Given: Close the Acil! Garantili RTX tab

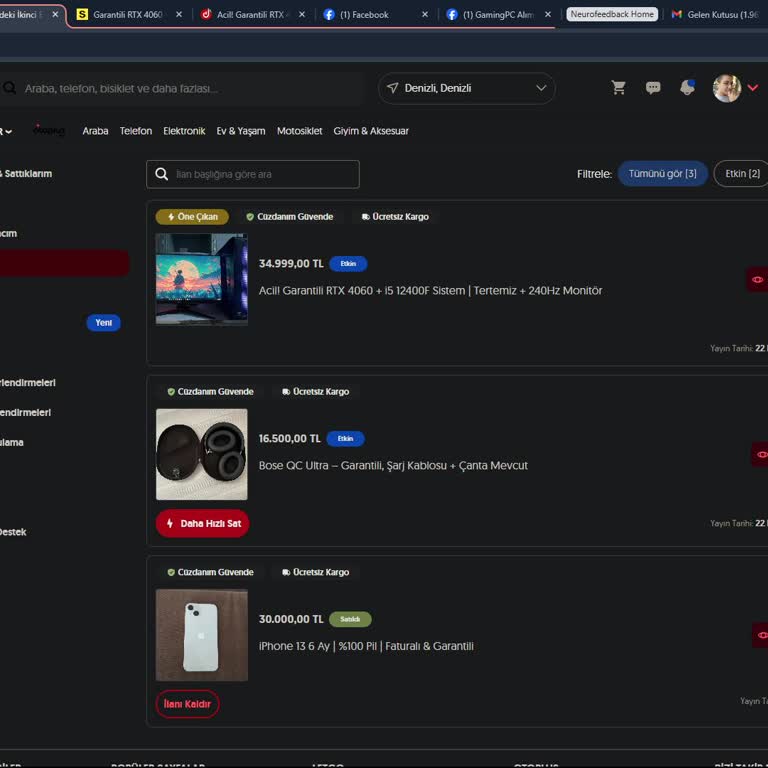Looking at the screenshot, I should (302, 14).
